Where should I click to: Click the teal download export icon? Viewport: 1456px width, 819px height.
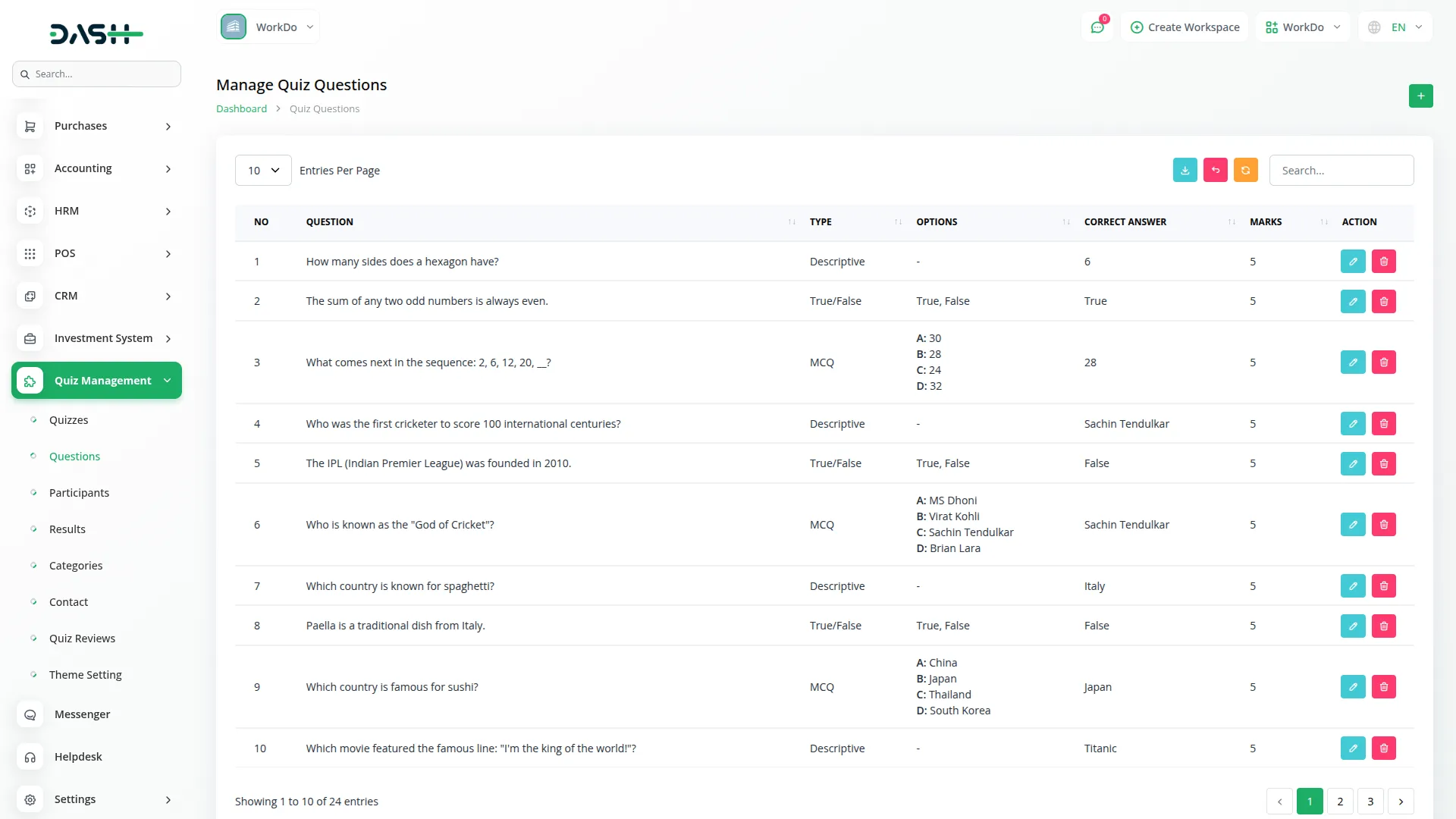1185,171
